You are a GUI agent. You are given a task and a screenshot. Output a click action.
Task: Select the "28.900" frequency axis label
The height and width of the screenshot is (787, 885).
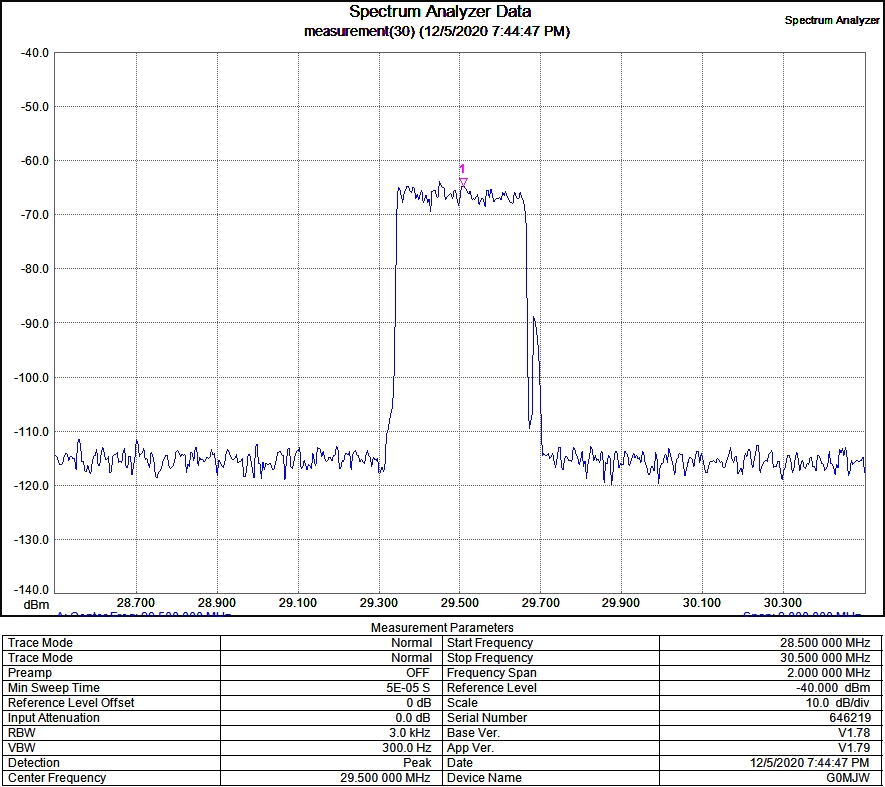click(217, 603)
